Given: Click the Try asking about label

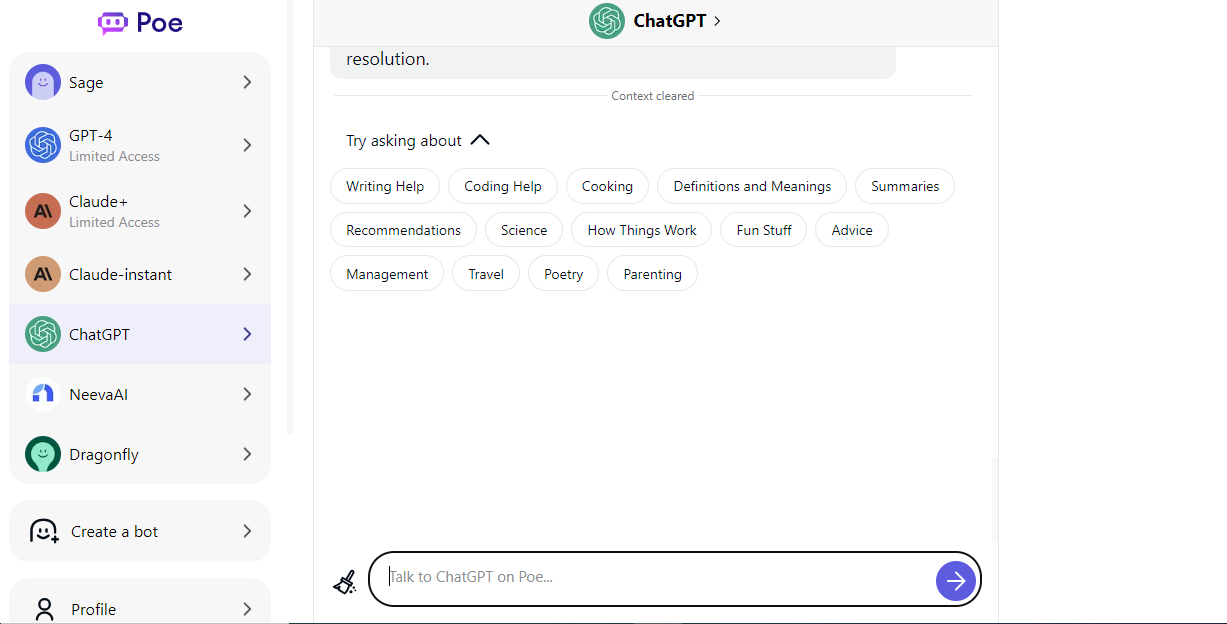Looking at the screenshot, I should tap(404, 141).
